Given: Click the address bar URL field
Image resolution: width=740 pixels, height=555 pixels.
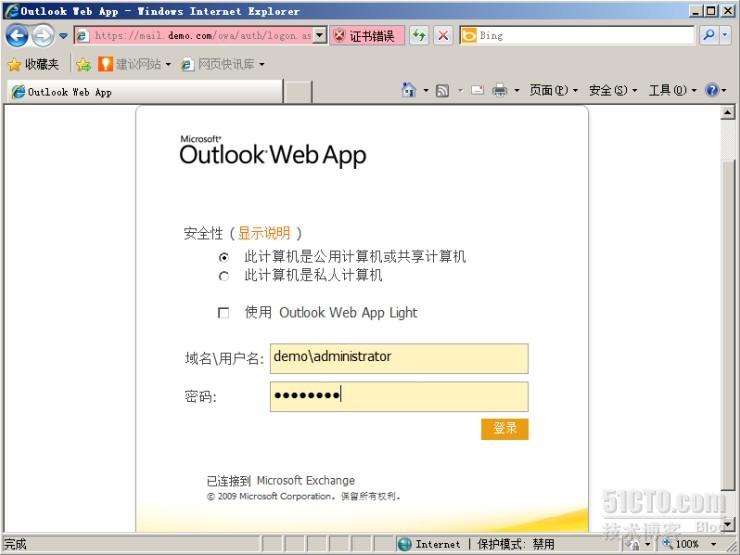Looking at the screenshot, I should [x=194, y=35].
